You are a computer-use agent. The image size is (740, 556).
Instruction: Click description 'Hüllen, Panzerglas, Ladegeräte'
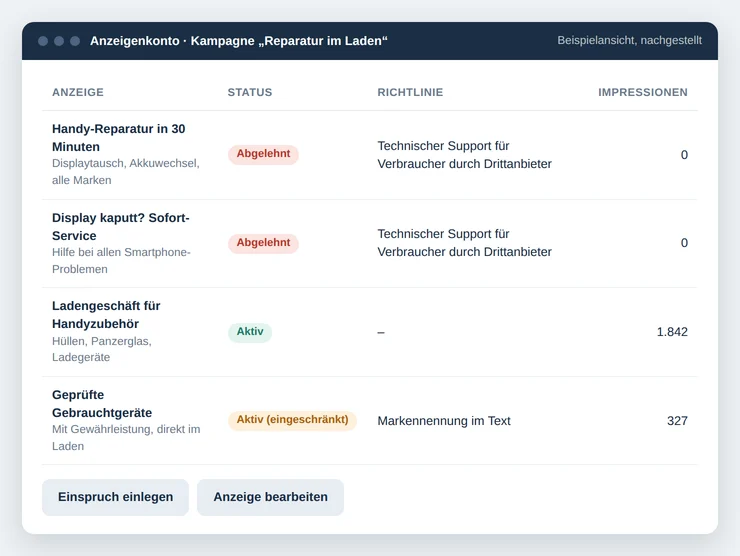[x=101, y=349]
